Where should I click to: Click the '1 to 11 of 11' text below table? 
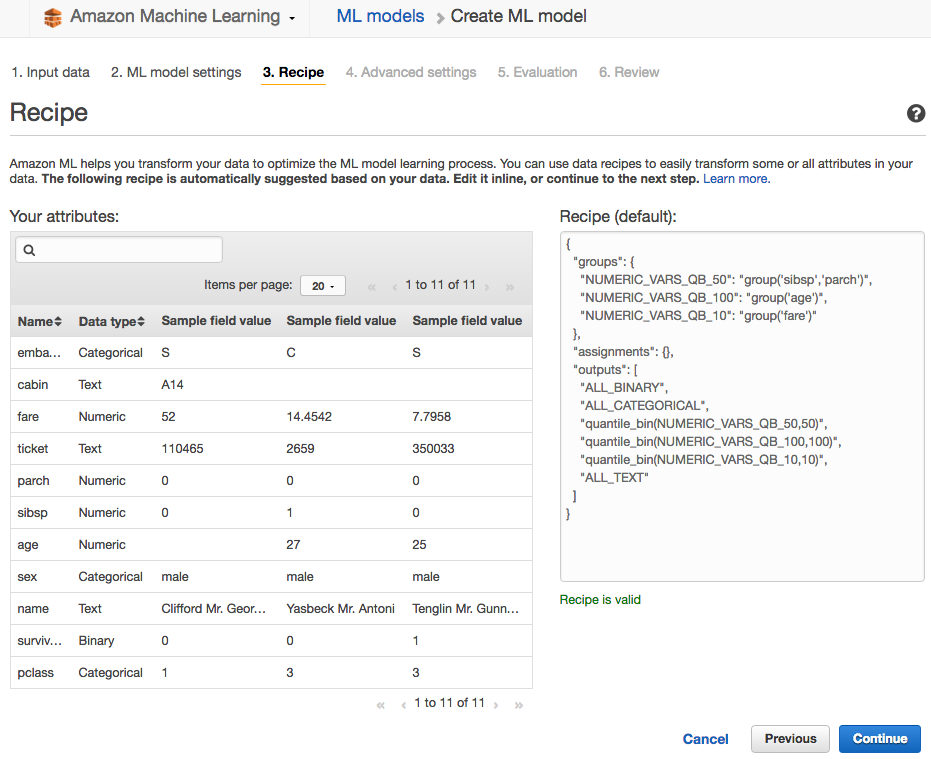point(449,703)
